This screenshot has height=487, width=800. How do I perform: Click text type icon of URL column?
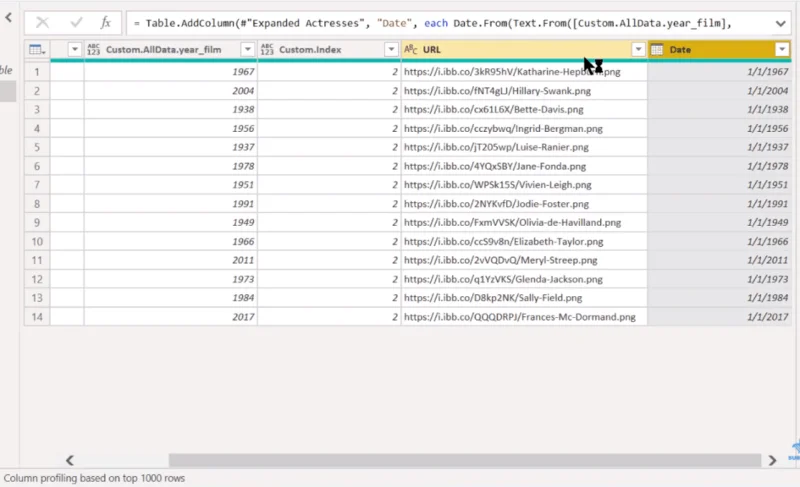[x=411, y=49]
